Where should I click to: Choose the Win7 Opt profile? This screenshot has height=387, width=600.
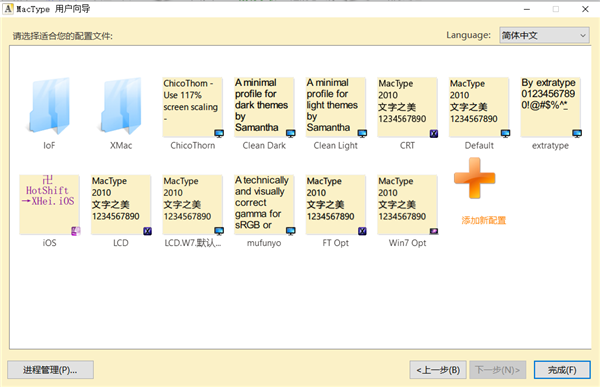pyautogui.click(x=407, y=205)
